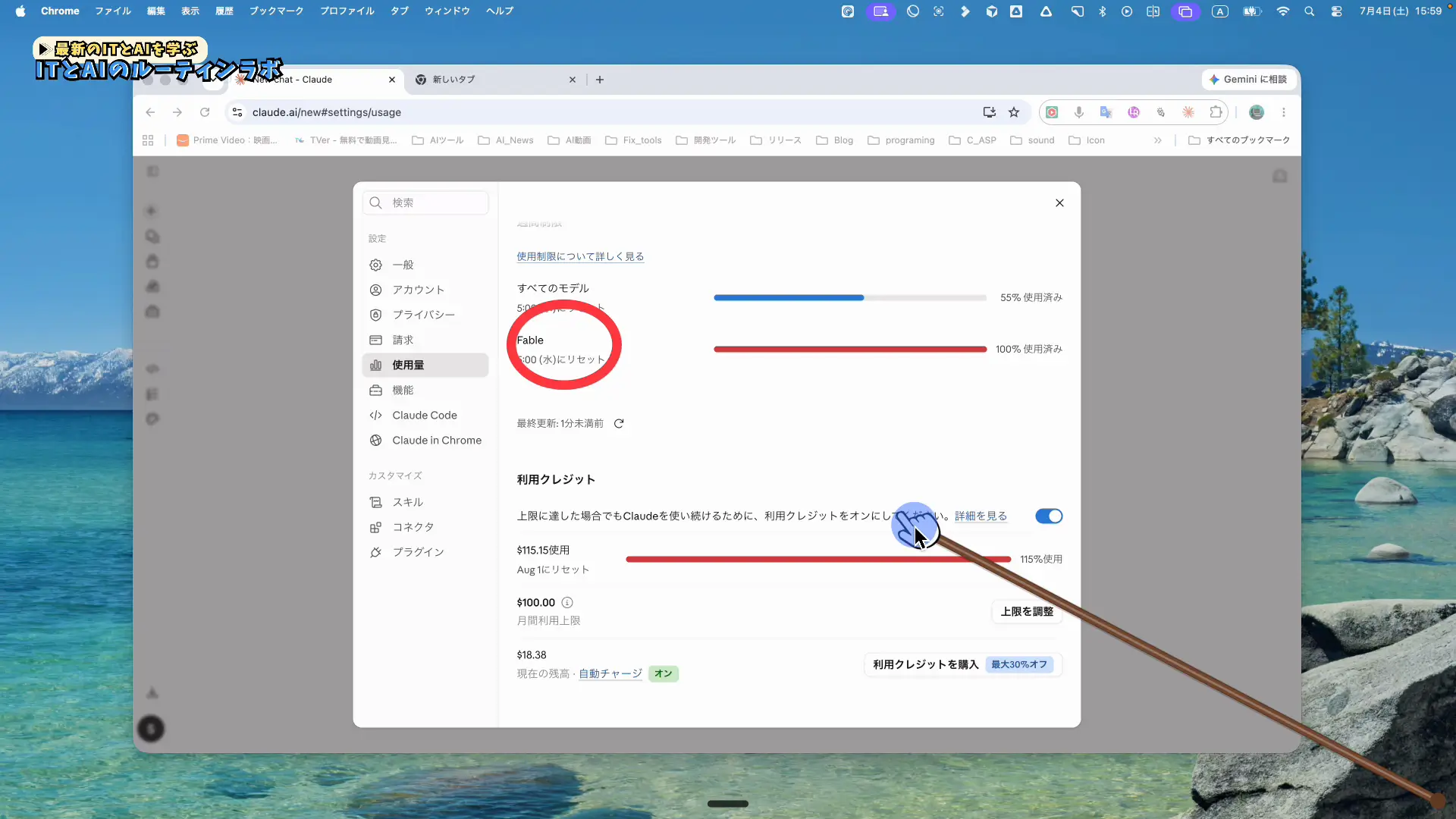This screenshot has width=1456, height=819.
Task: Reload the page in Chrome
Action: (x=205, y=112)
